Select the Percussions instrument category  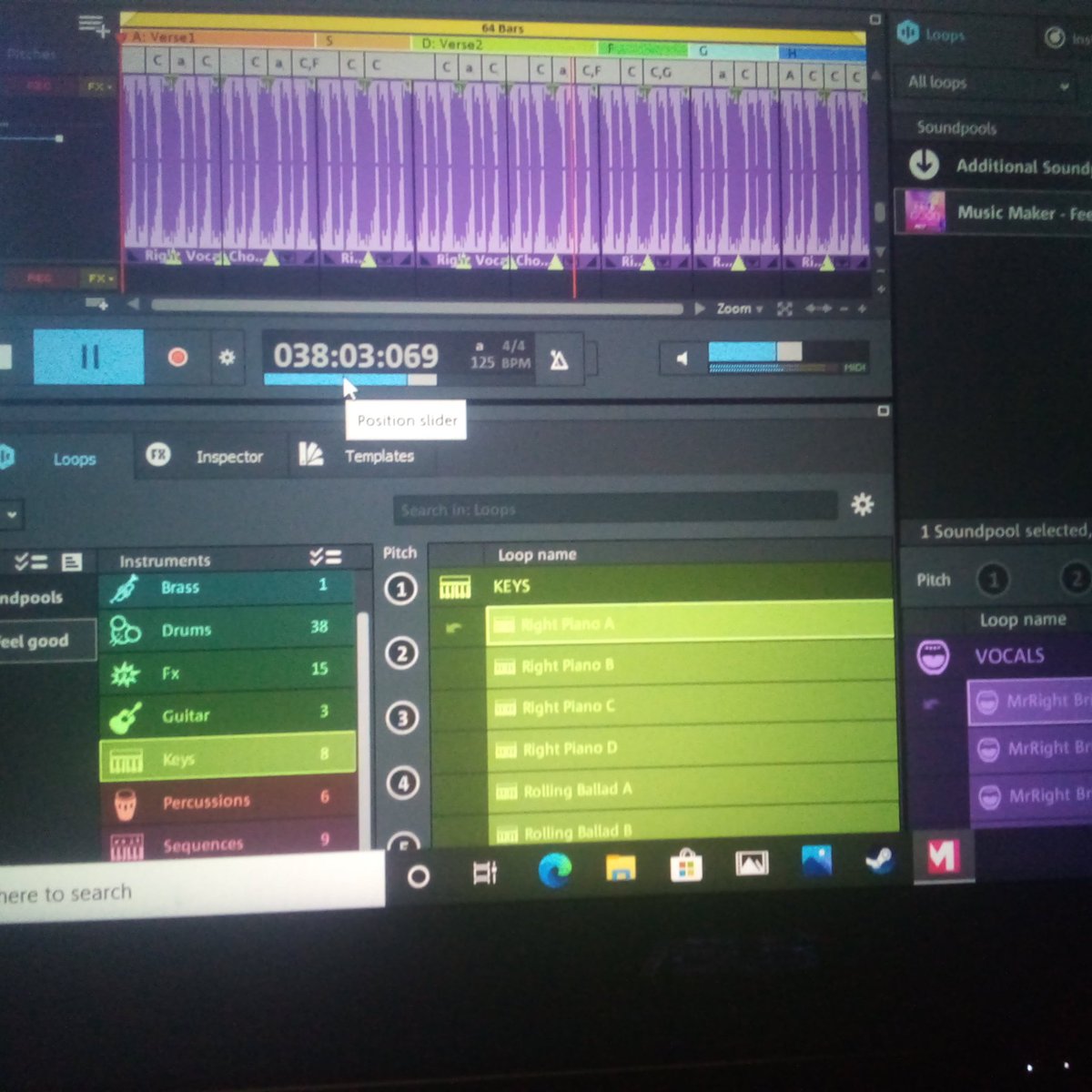pyautogui.click(x=227, y=801)
